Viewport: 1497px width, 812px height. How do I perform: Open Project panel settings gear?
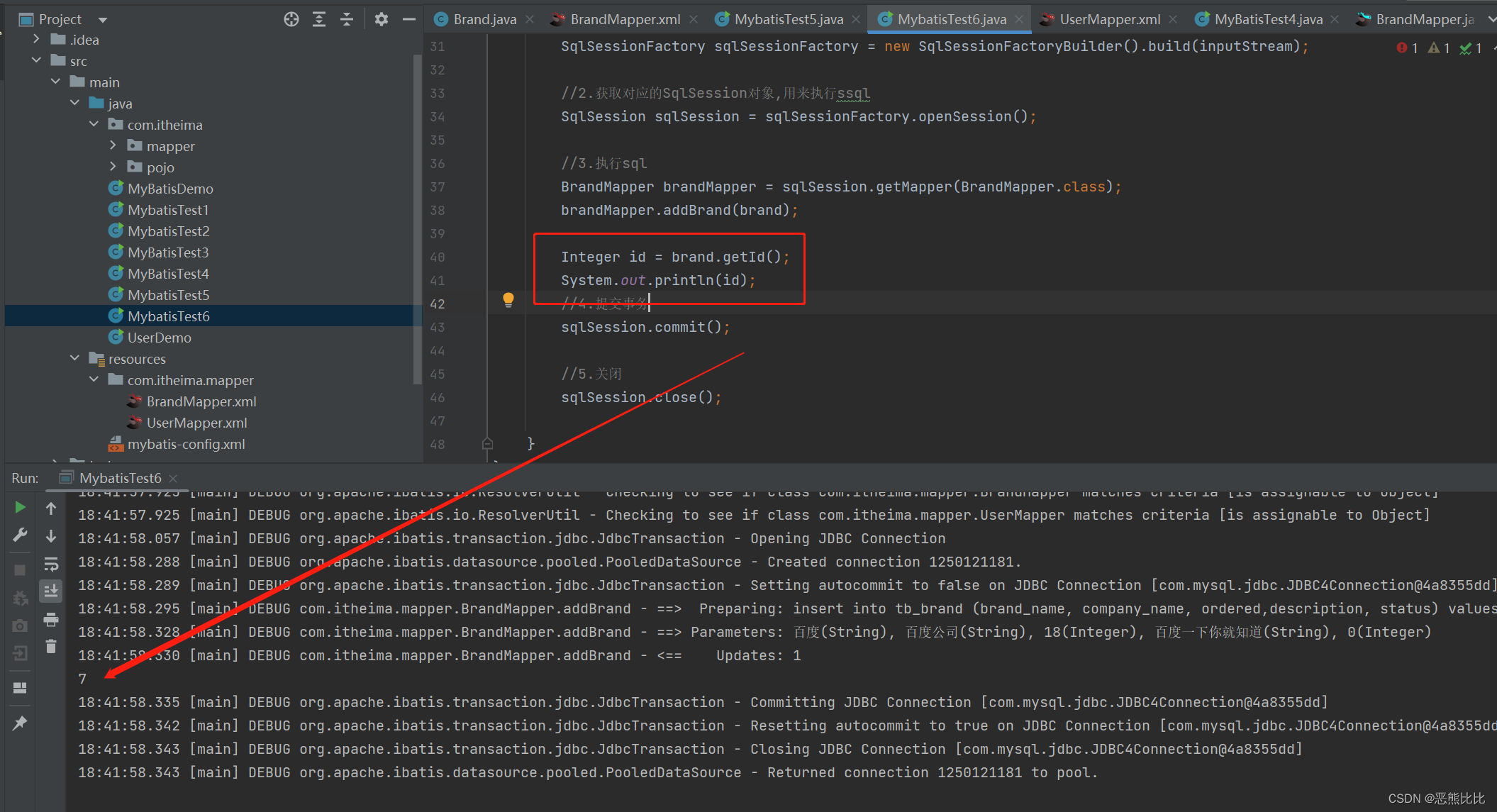(x=382, y=19)
